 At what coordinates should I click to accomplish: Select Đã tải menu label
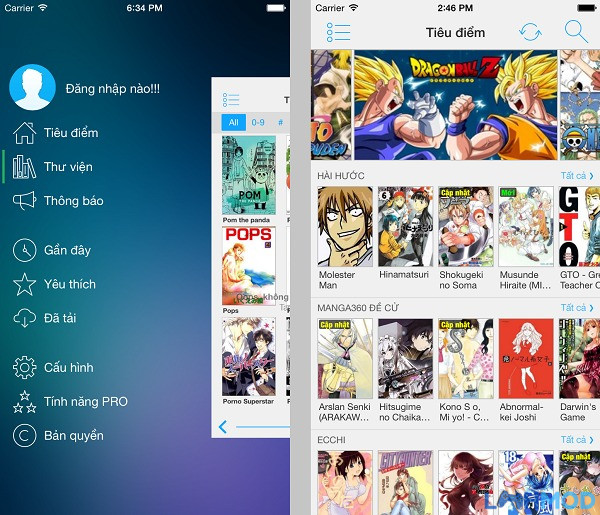pos(60,318)
